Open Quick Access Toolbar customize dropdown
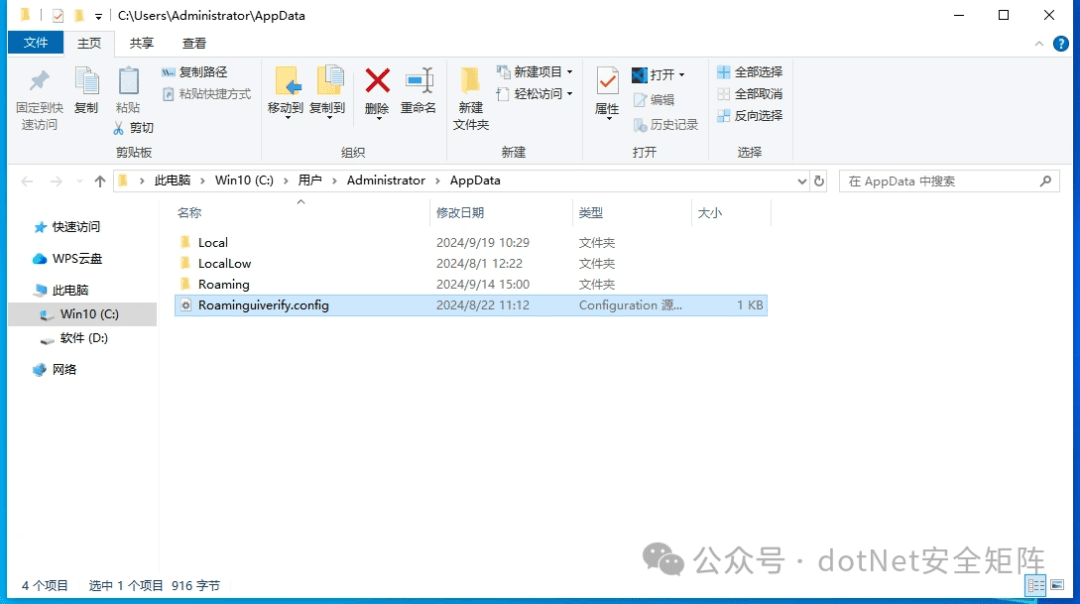This screenshot has height=604, width=1080. (98, 16)
